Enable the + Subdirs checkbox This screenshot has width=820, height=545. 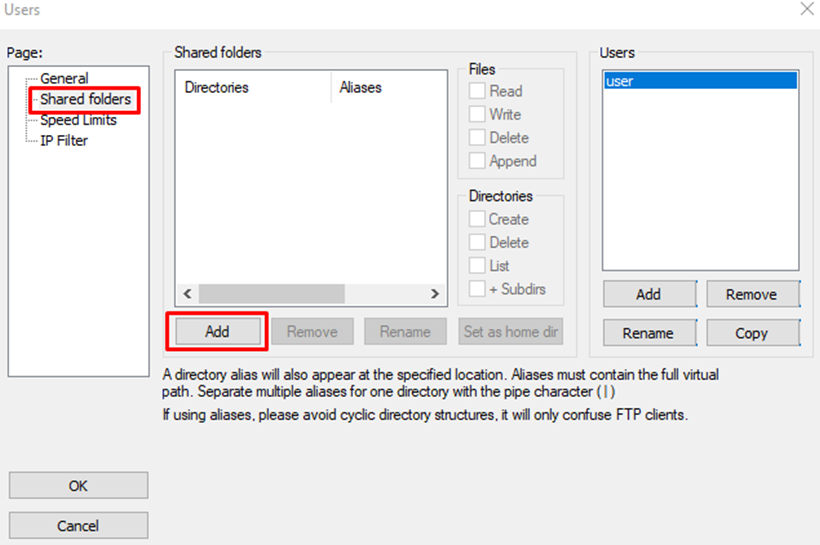coord(478,289)
